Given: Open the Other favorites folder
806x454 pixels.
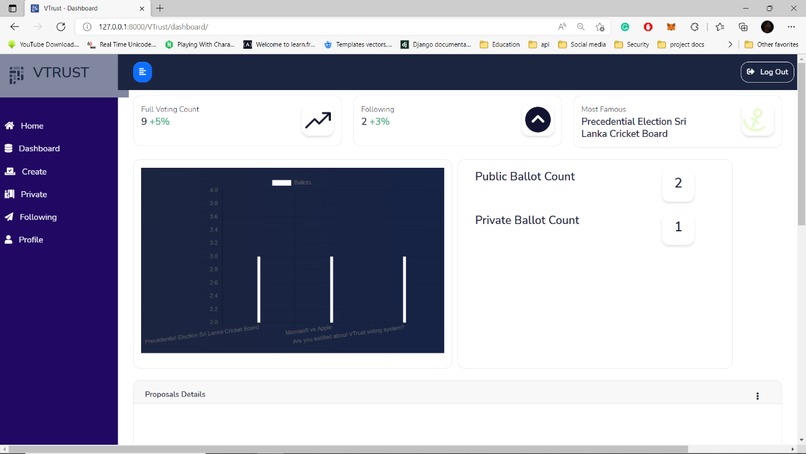Looking at the screenshot, I should [x=771, y=45].
